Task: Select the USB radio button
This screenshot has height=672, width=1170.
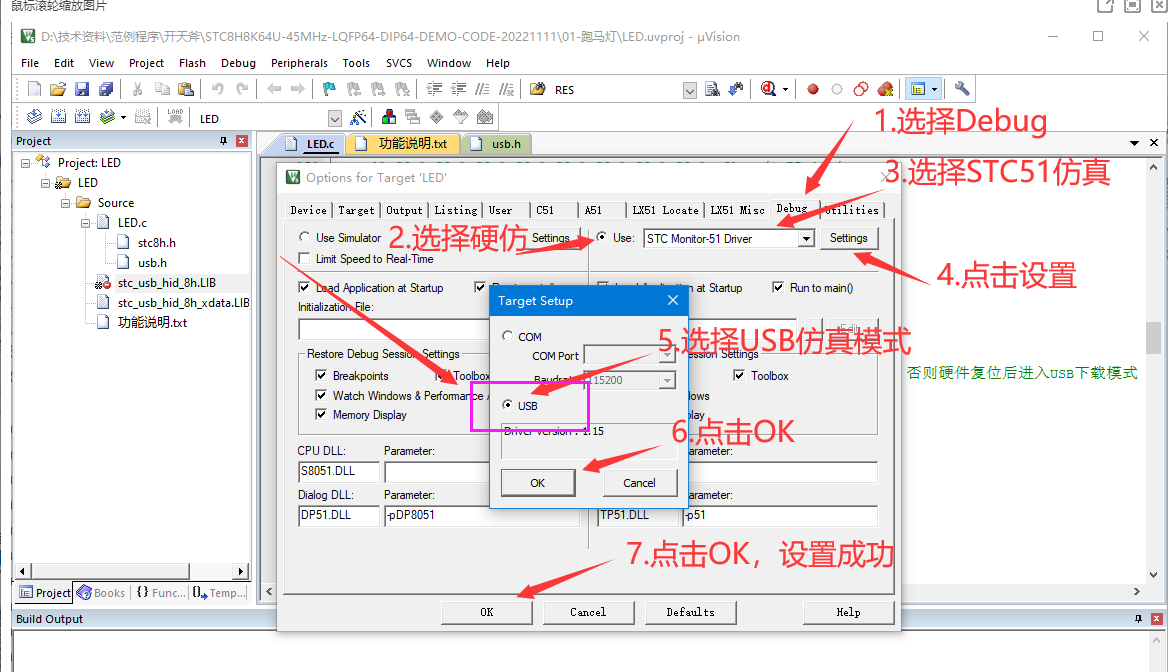Action: (508, 405)
